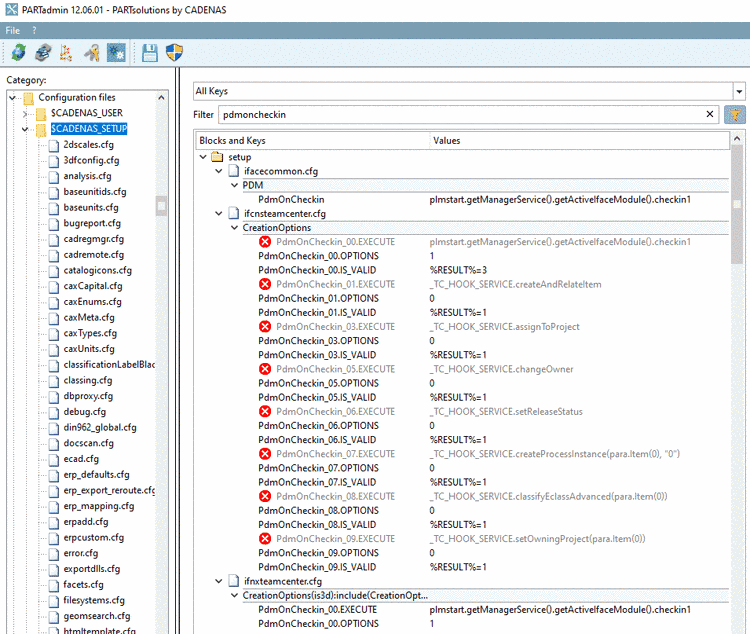
Task: Click the ifacecommon.cfg file icon
Action: click(234, 171)
